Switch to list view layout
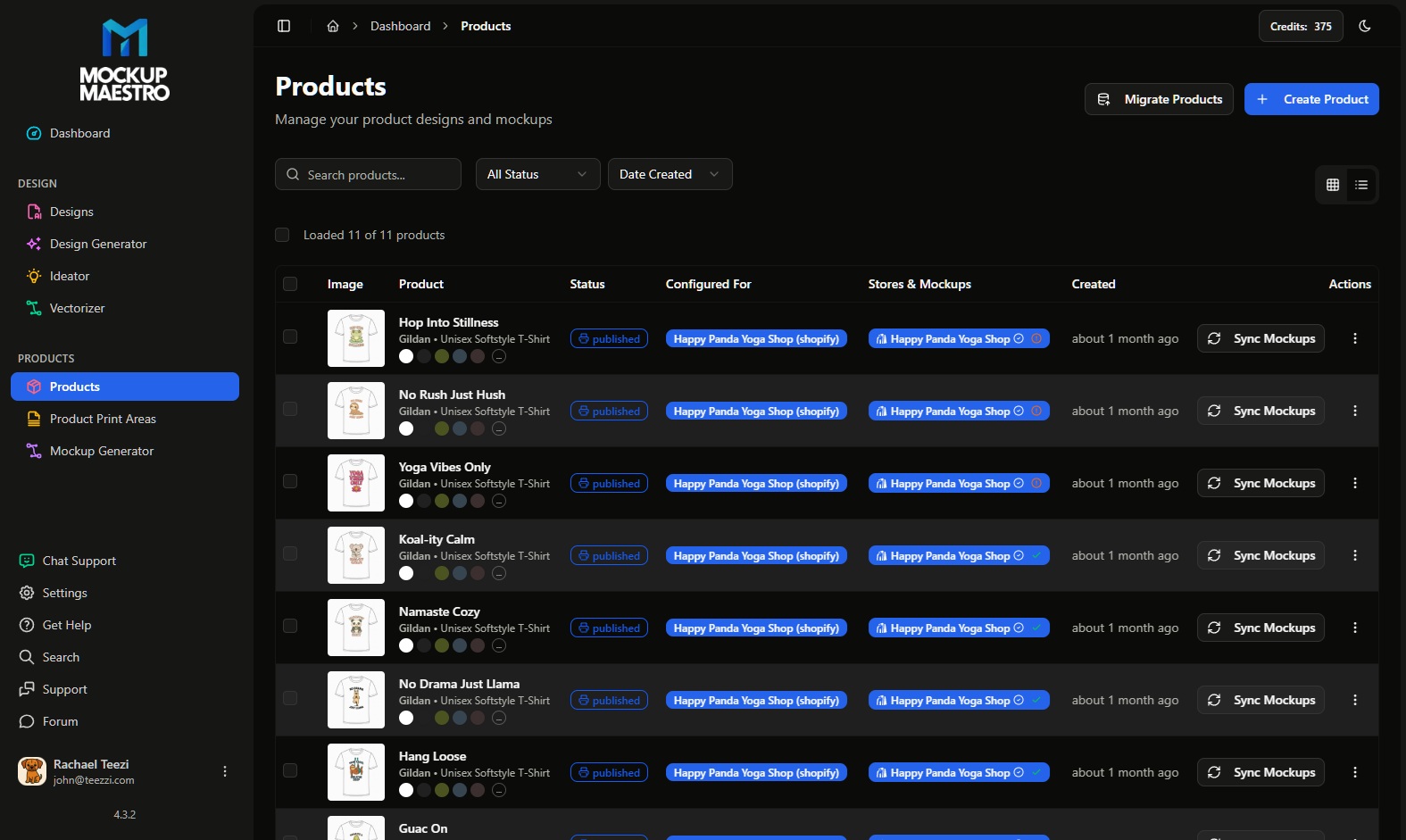Viewport: 1406px width, 840px height. point(1361,185)
